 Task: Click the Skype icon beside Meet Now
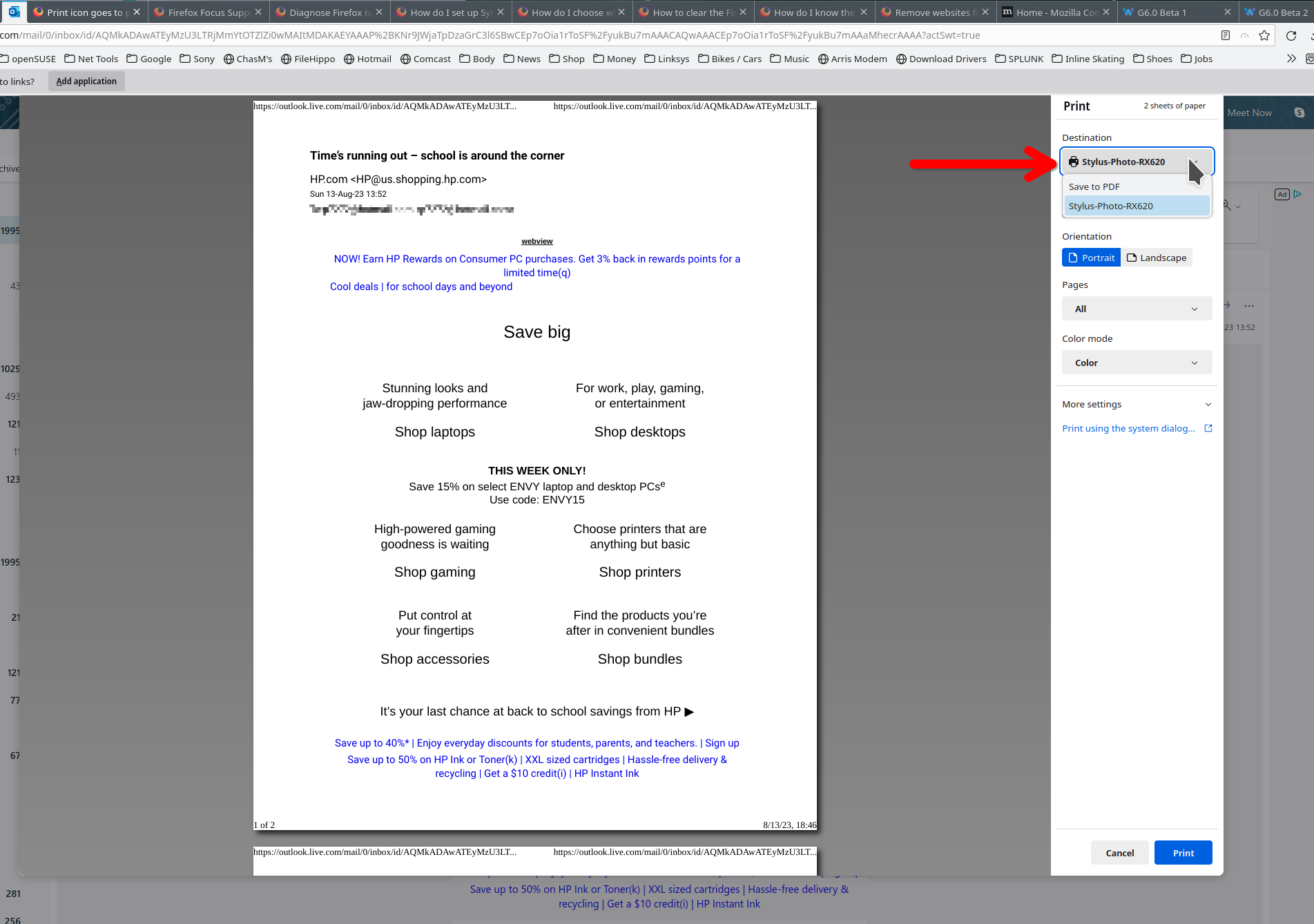pyautogui.click(x=1299, y=113)
